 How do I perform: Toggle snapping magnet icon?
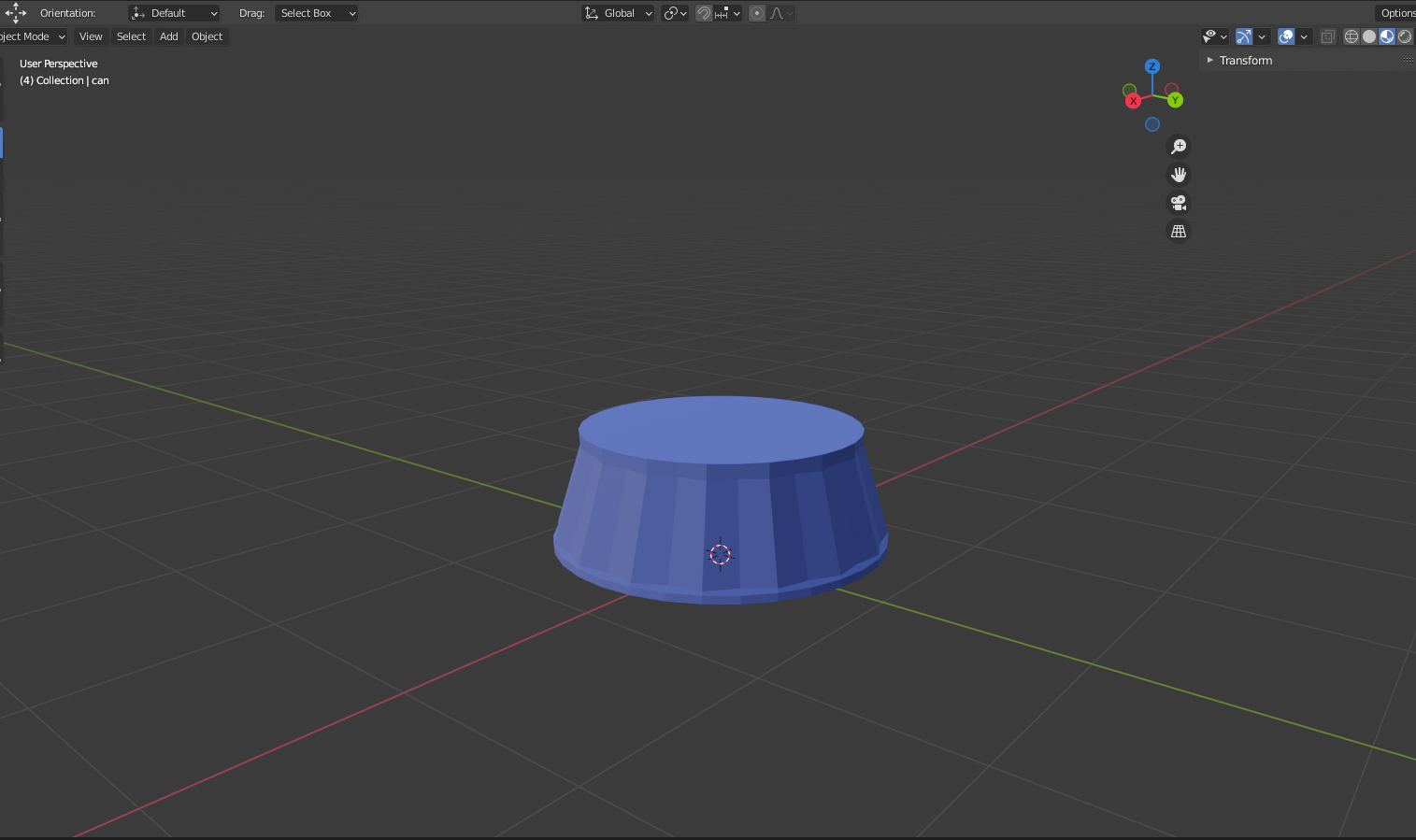pos(704,13)
